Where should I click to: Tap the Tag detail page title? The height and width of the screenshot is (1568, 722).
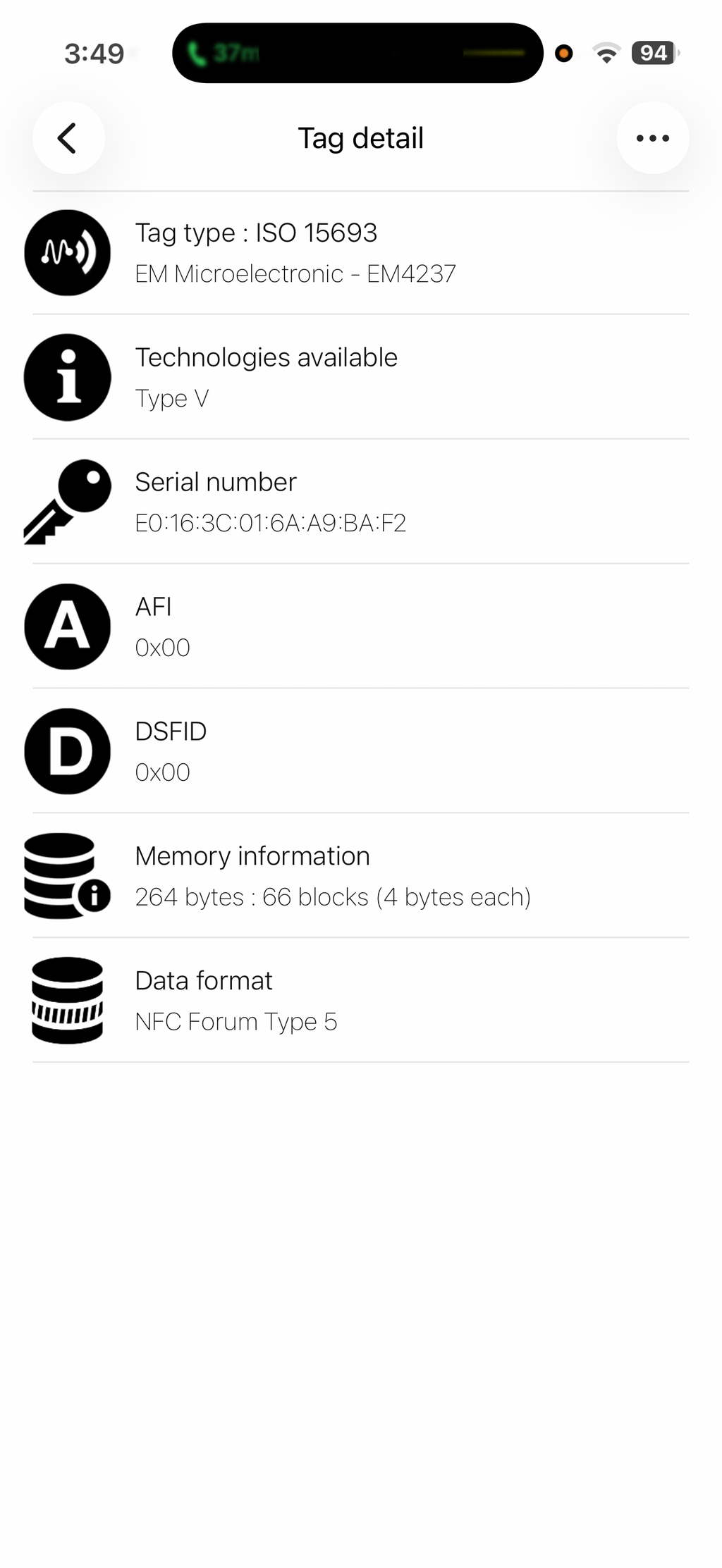(x=361, y=138)
